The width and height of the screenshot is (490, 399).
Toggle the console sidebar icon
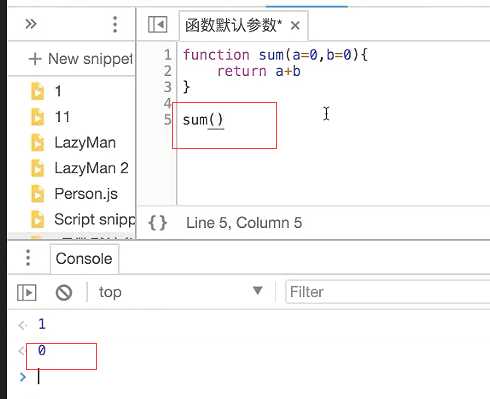(27, 293)
